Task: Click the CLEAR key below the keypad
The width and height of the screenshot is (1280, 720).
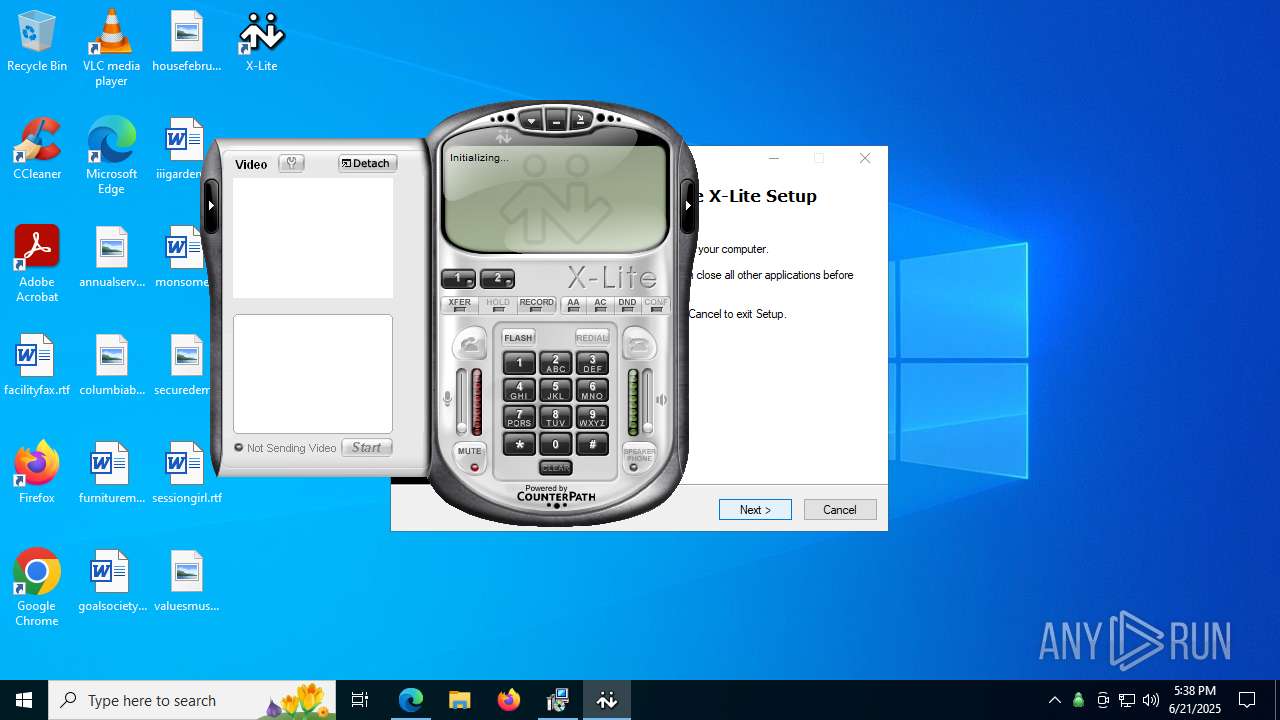Action: pos(556,468)
